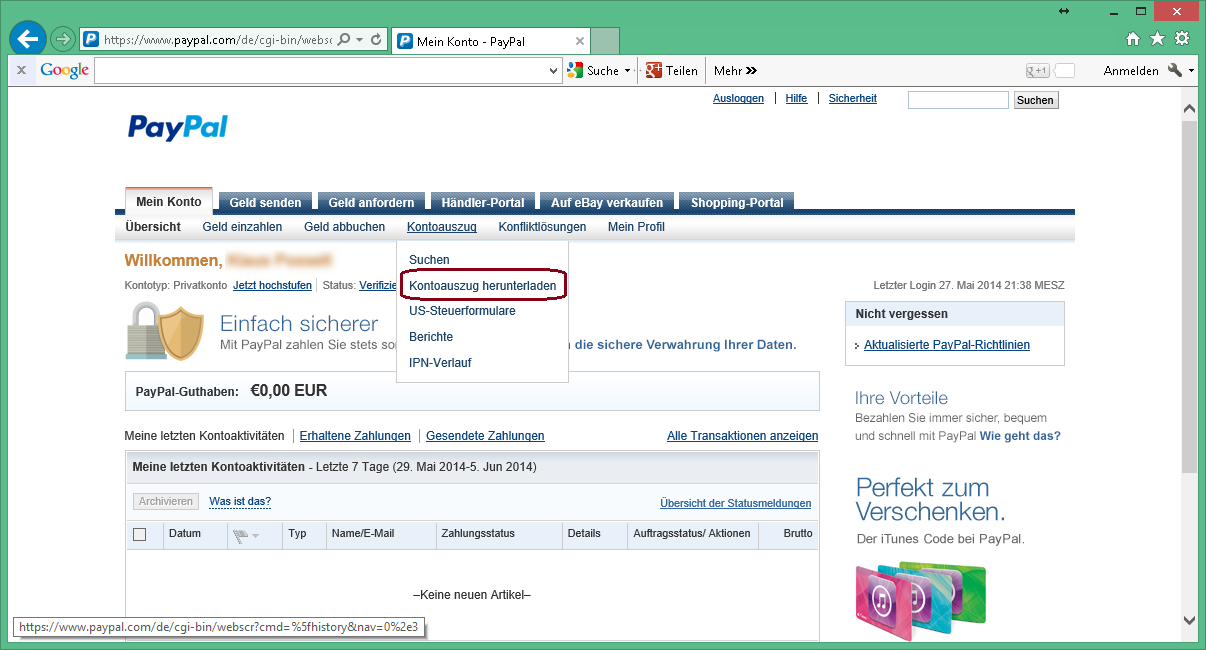The image size is (1206, 650).
Task: Select Kontoauszug herunterladen from the menu
Action: coord(482,285)
